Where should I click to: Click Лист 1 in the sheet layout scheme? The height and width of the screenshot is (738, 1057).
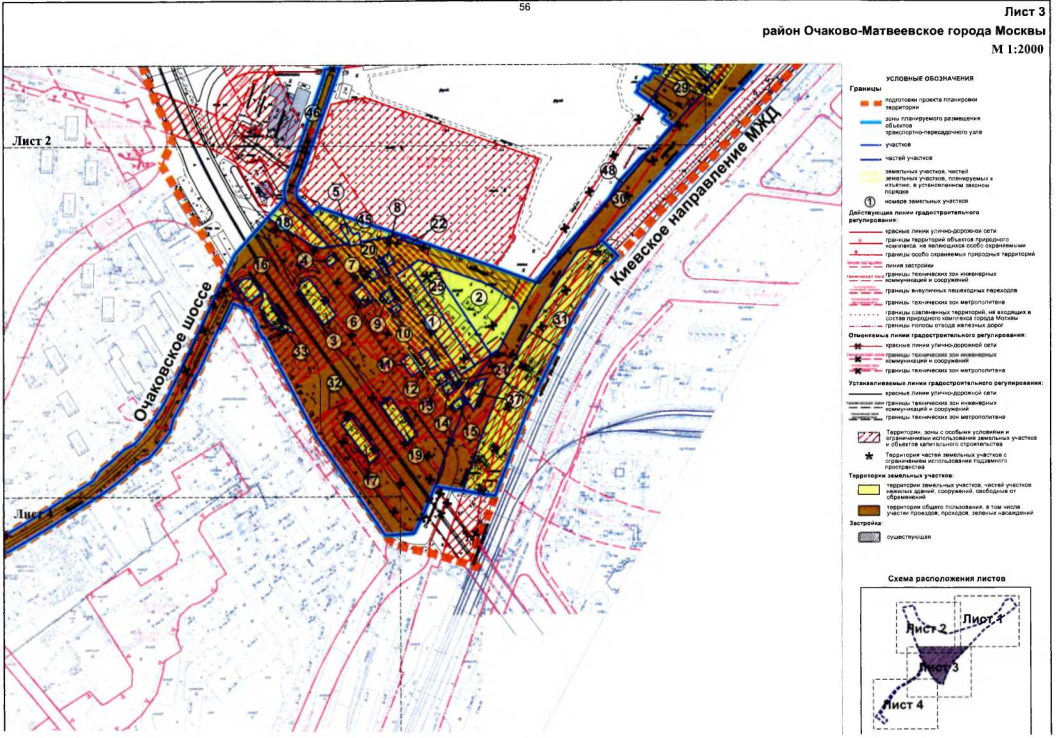[987, 620]
